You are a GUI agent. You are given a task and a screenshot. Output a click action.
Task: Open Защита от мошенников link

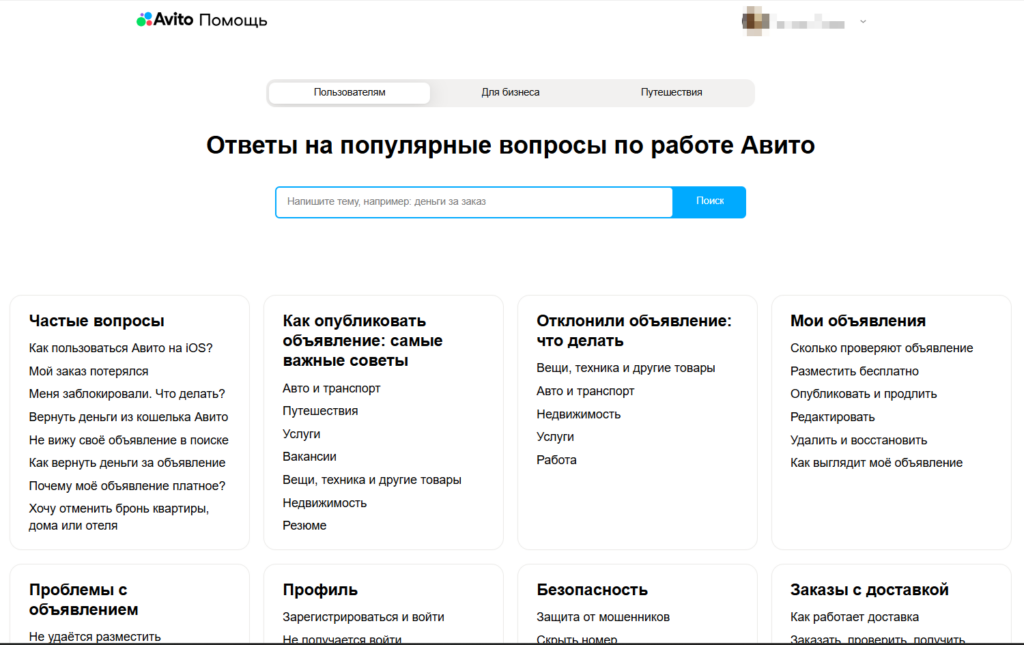click(603, 617)
